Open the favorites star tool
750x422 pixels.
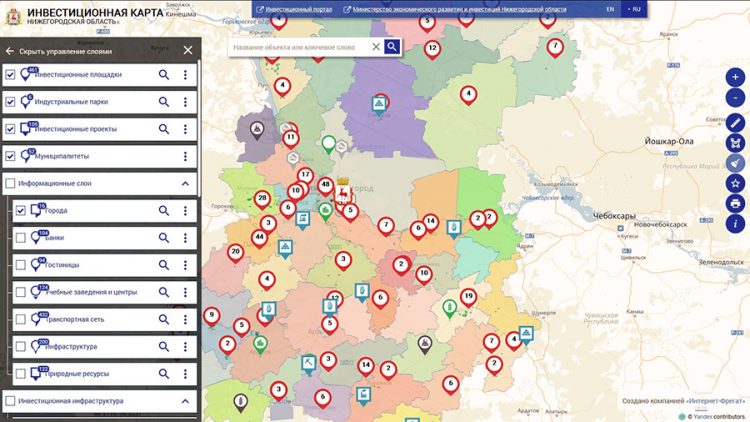coord(735,183)
